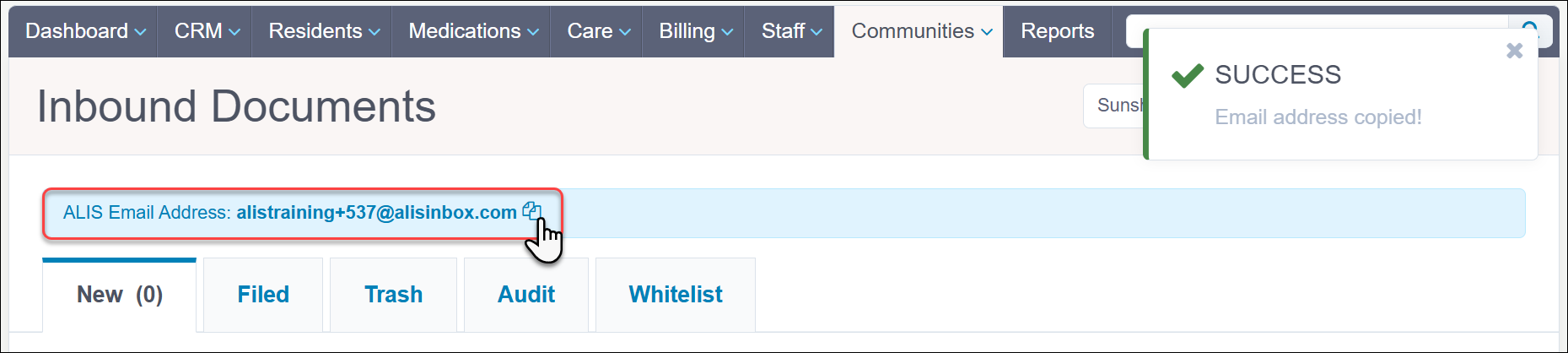View the Audit tab
The width and height of the screenshot is (1568, 353).
[526, 294]
